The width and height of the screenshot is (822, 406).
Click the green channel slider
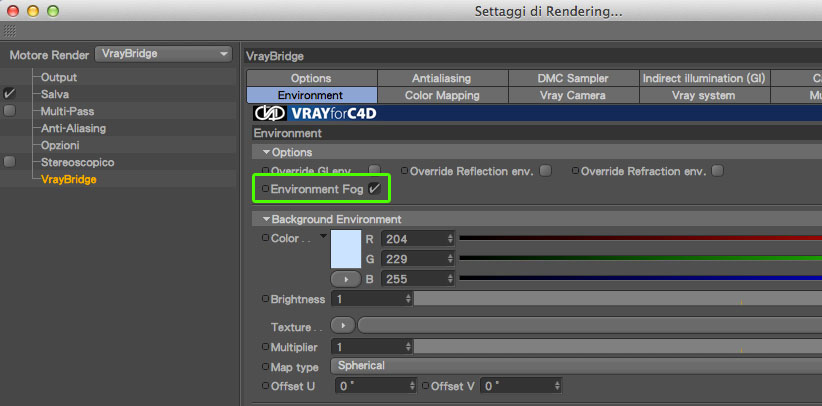(x=641, y=258)
